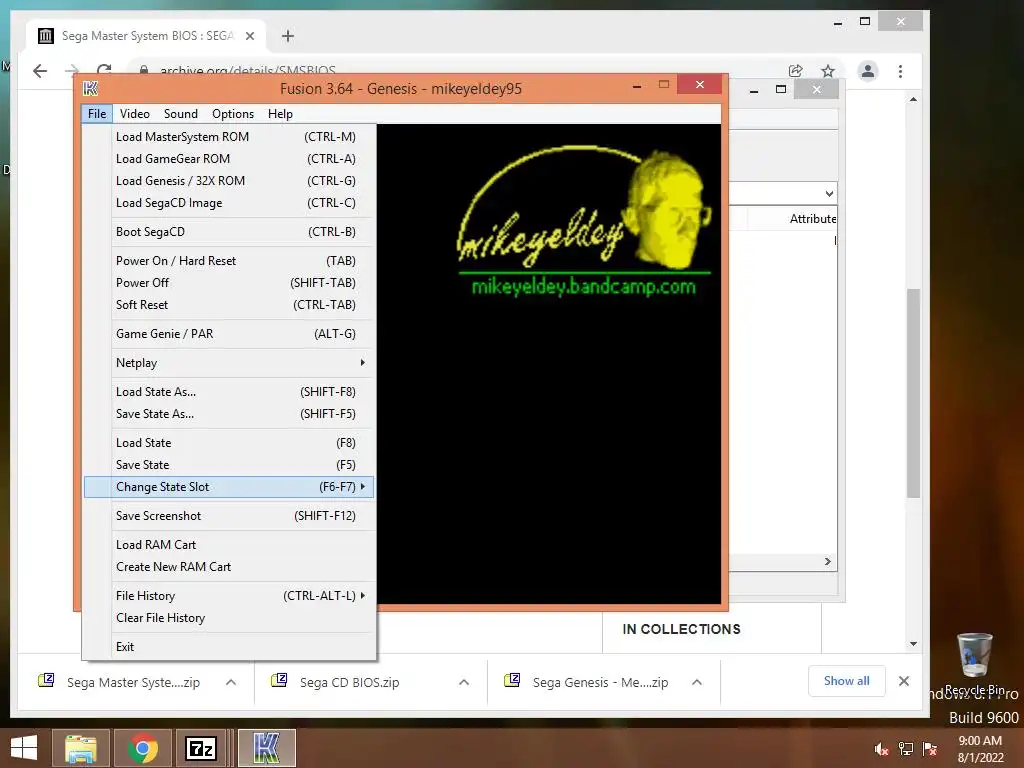Screen dimensions: 1024x768
Task: Select Power Off
Action: pos(229,283)
